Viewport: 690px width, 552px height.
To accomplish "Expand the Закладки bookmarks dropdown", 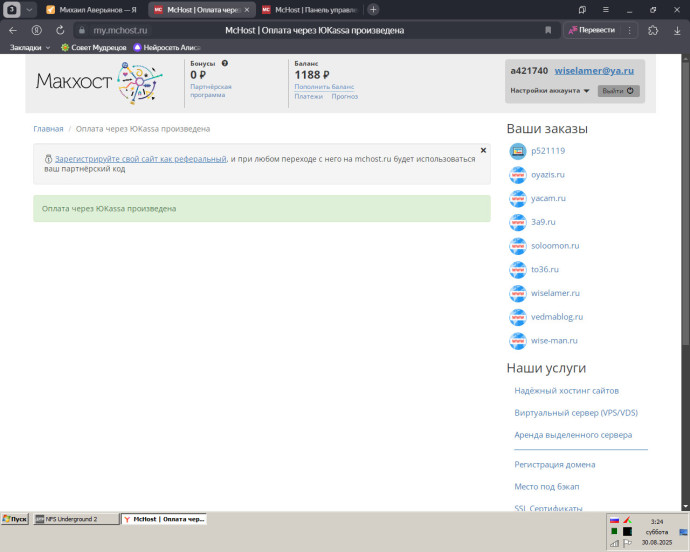I will (x=30, y=48).
